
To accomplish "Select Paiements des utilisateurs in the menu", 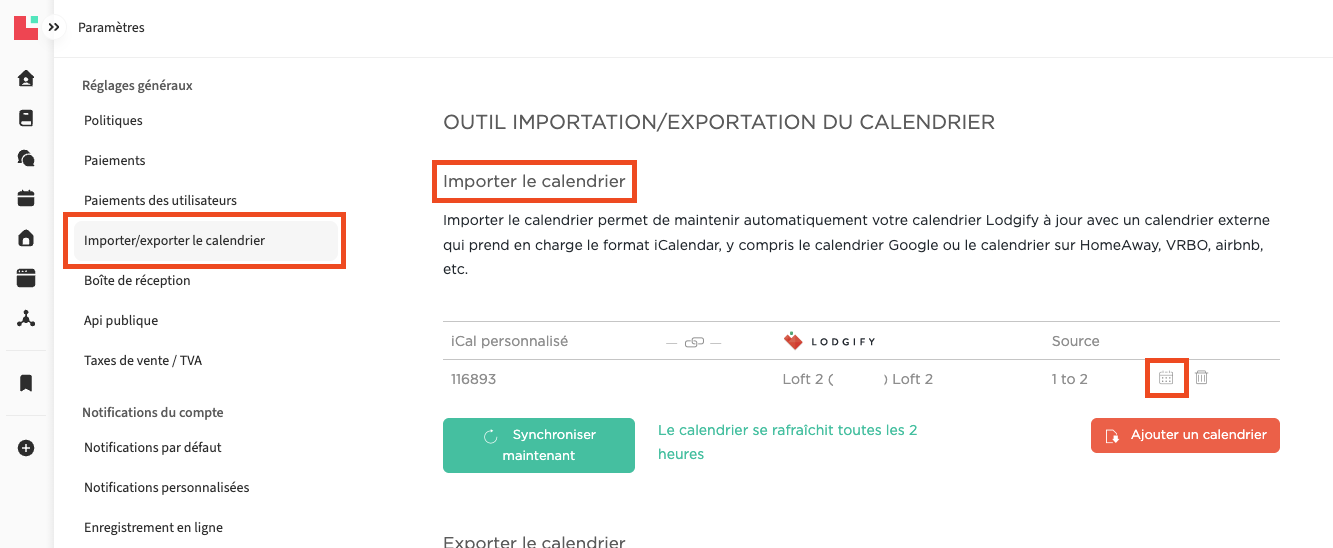I will click(x=160, y=200).
